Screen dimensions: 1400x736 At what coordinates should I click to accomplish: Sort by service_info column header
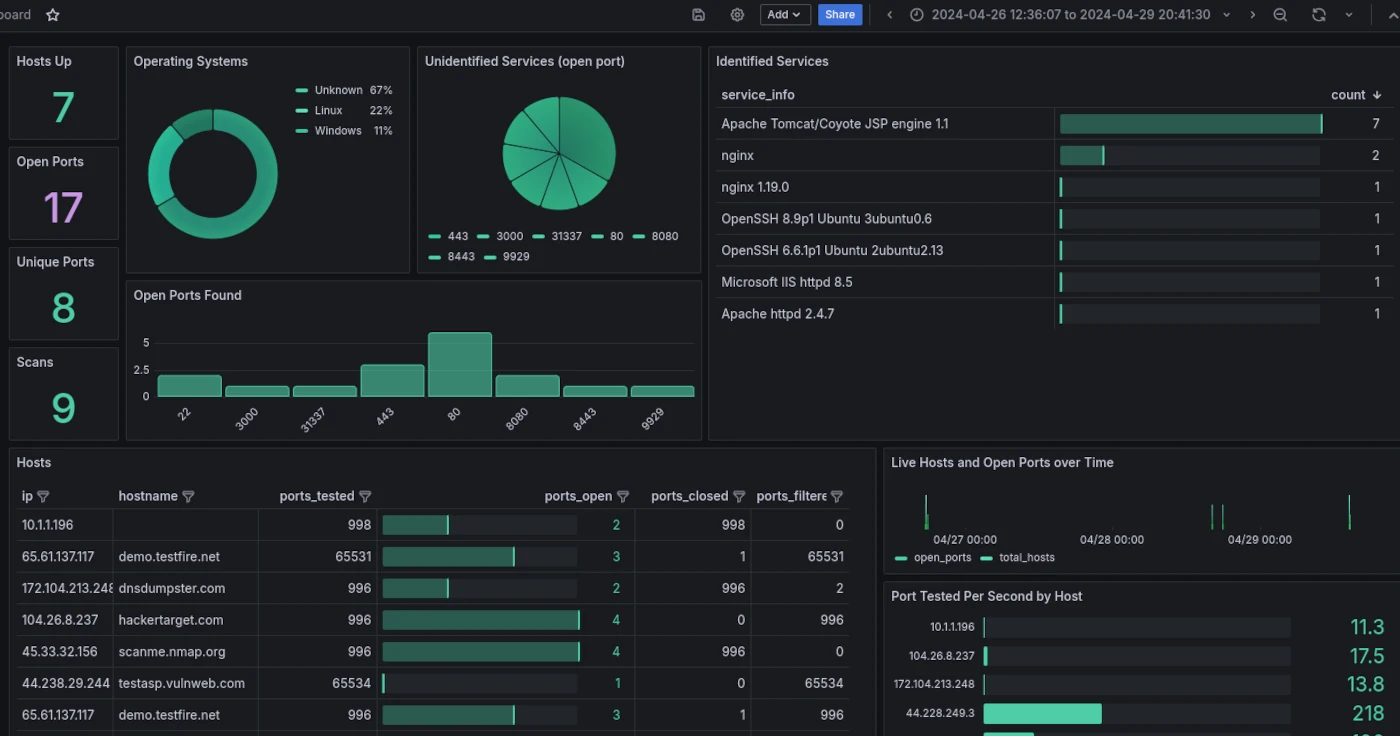758,95
